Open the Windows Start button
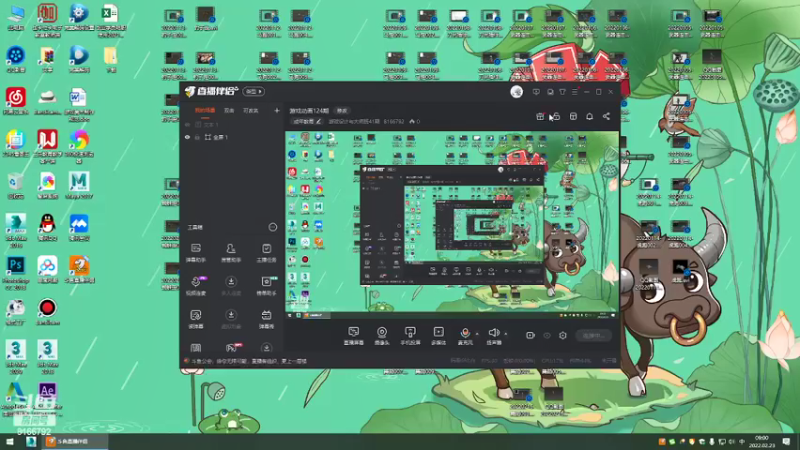Image resolution: width=800 pixels, height=450 pixels. pos(10,441)
